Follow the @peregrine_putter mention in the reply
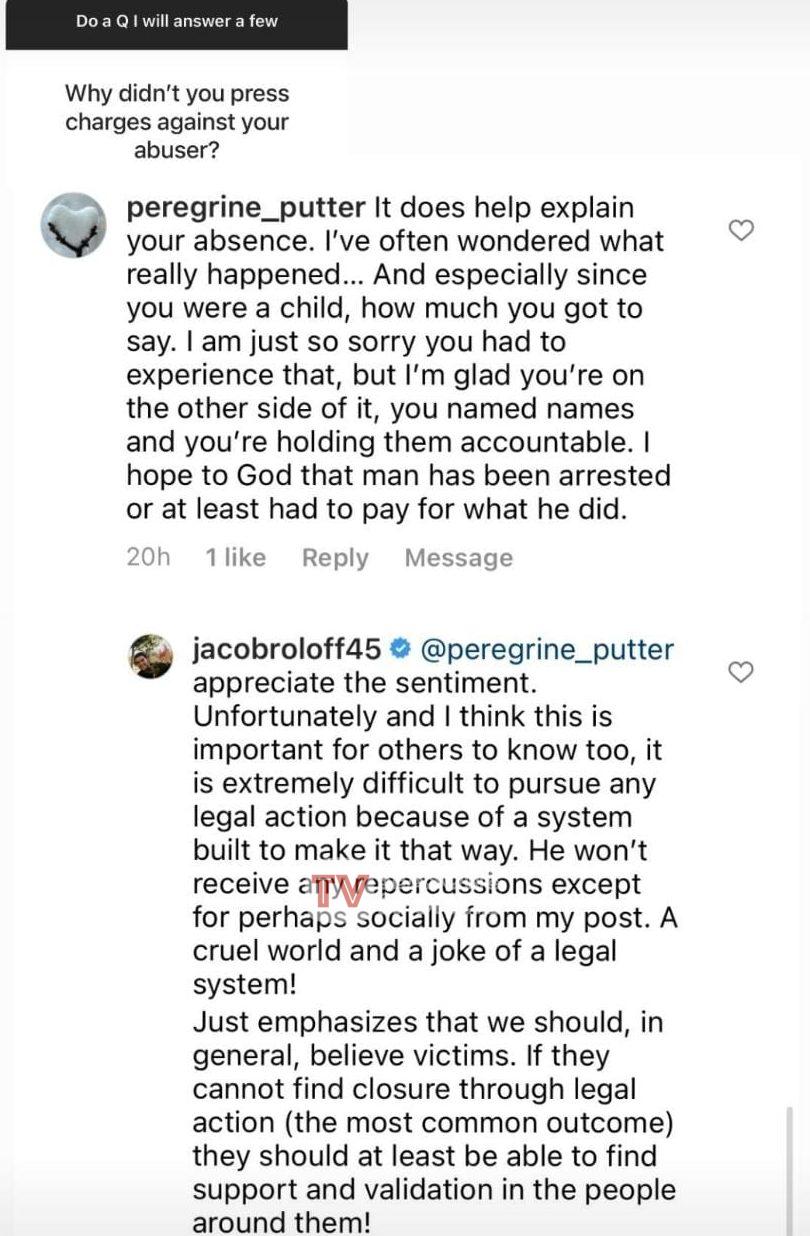 tap(547, 649)
